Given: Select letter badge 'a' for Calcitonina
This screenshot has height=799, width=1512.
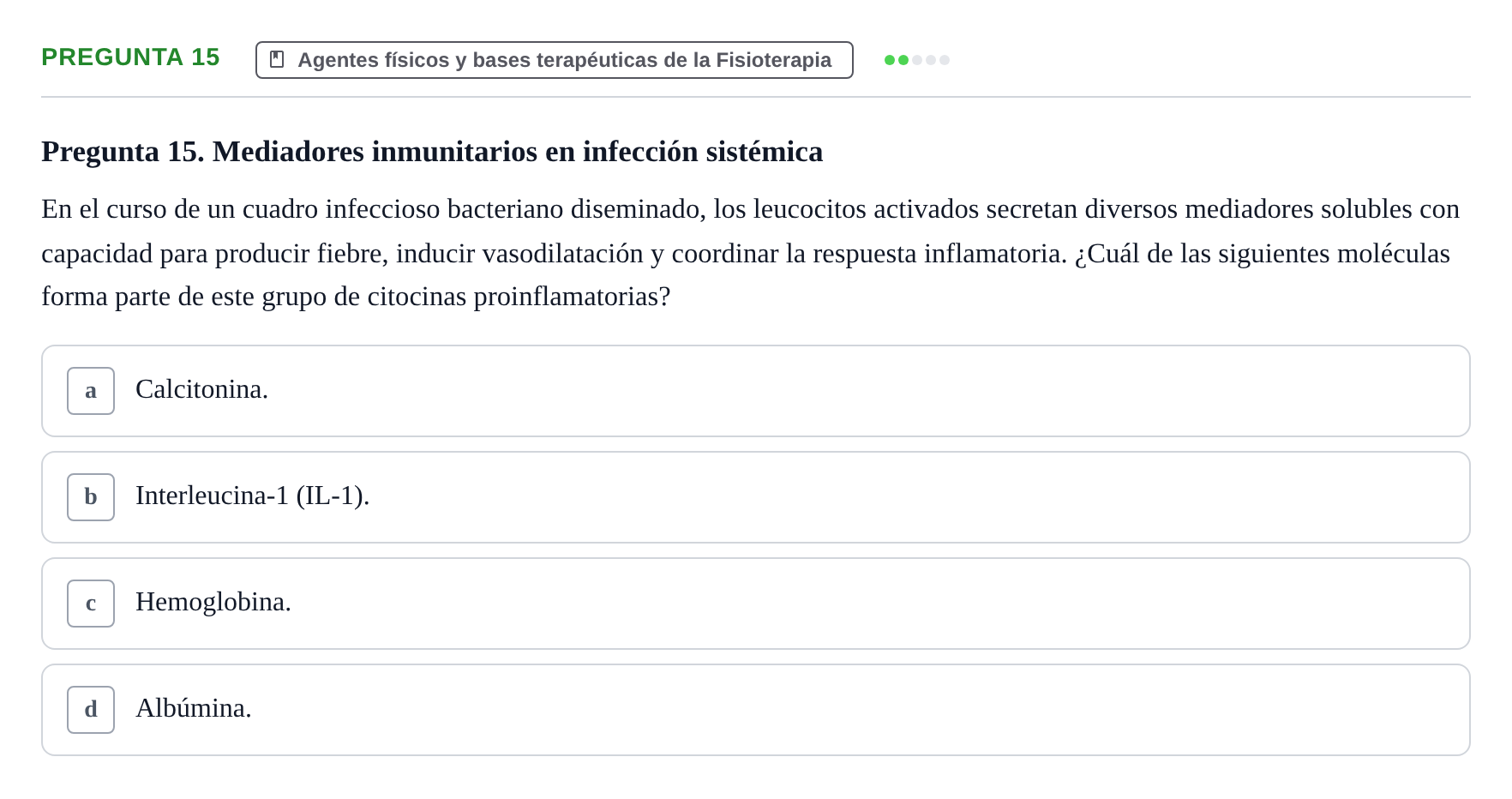Looking at the screenshot, I should click(x=91, y=391).
